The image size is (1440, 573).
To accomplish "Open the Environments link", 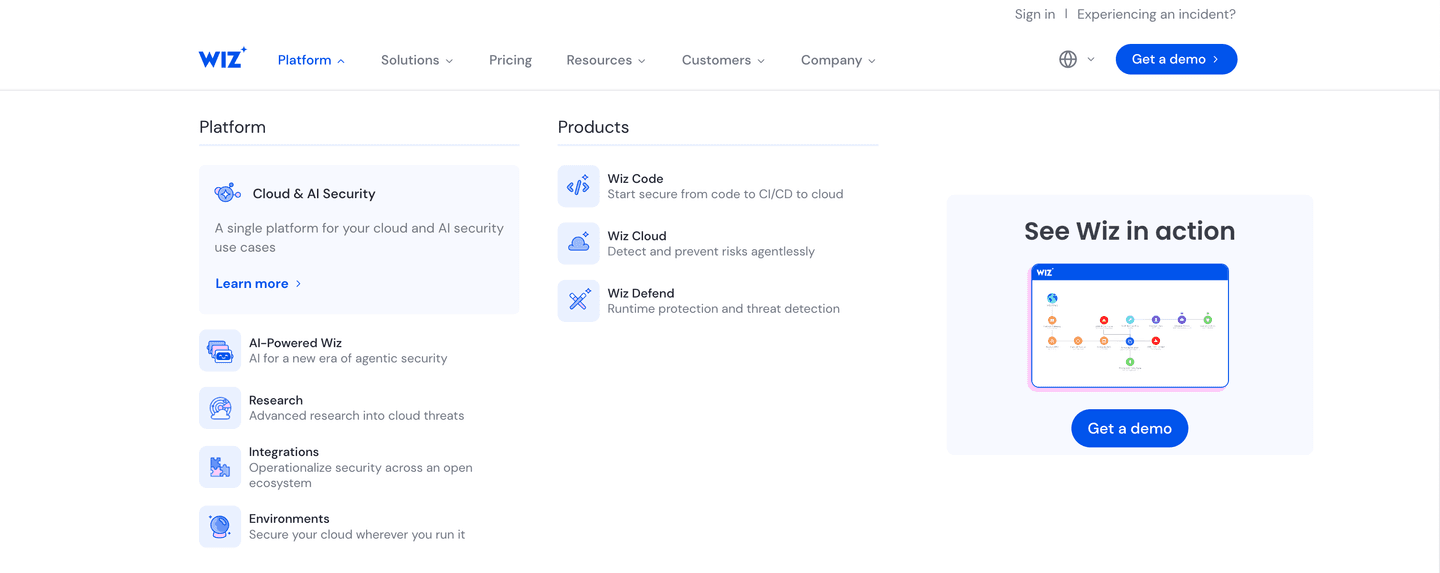I will pos(289,519).
